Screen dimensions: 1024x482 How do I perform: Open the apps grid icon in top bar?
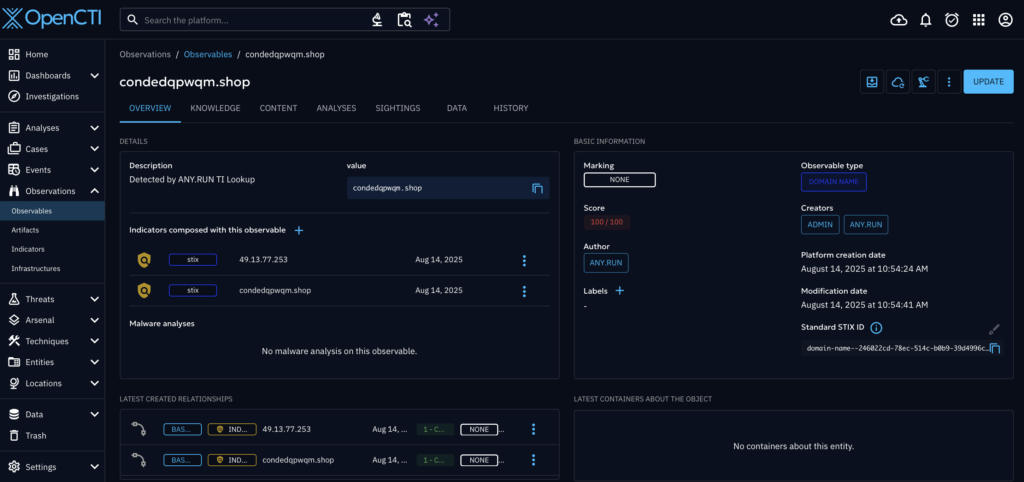click(x=978, y=20)
